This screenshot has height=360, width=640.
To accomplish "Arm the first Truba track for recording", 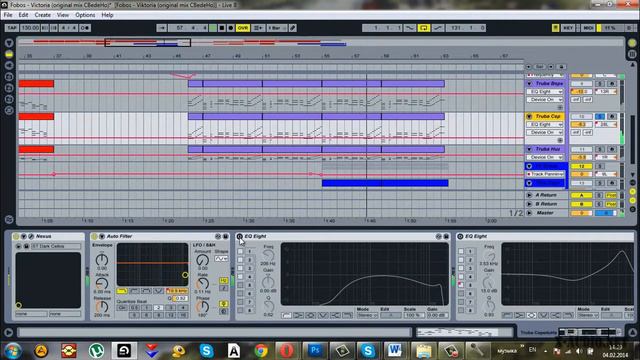I will click(x=611, y=84).
